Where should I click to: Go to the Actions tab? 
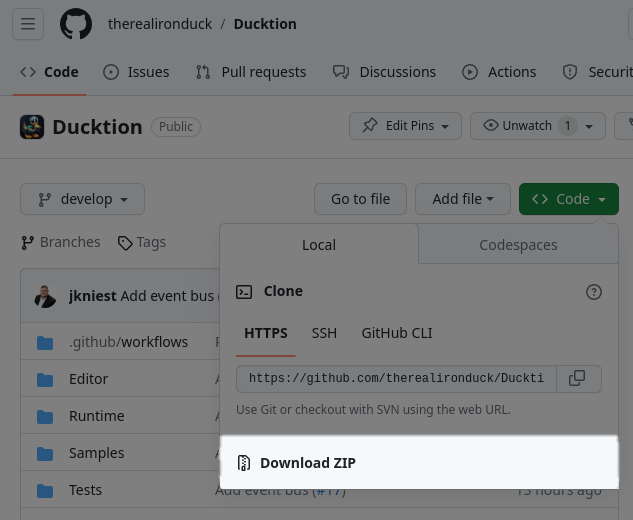[499, 72]
